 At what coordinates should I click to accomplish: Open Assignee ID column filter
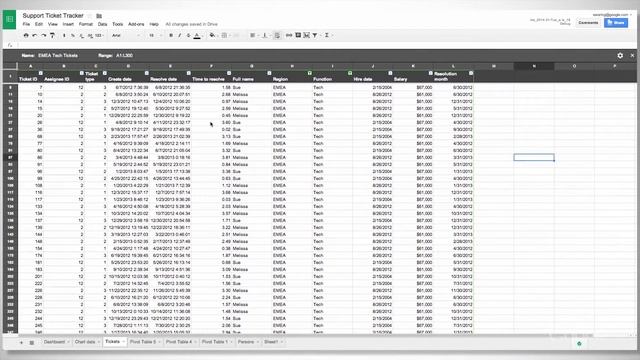pos(82,73)
